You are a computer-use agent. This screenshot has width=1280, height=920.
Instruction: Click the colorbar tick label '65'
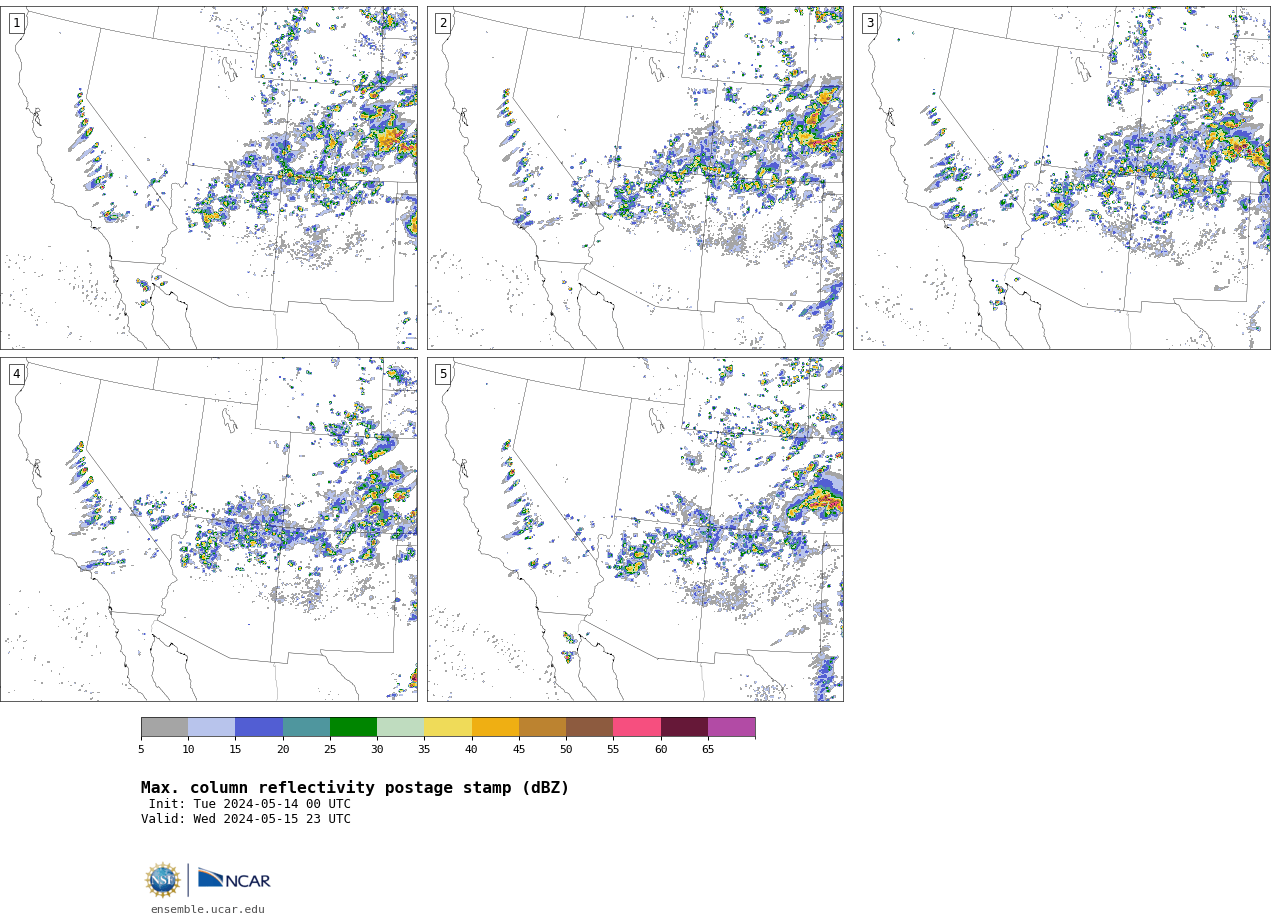coord(708,750)
